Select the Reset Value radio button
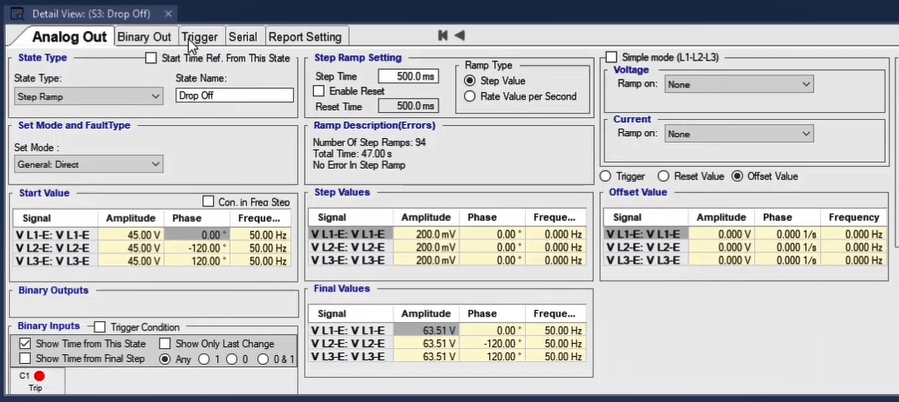This screenshot has height=402, width=899. (663, 176)
